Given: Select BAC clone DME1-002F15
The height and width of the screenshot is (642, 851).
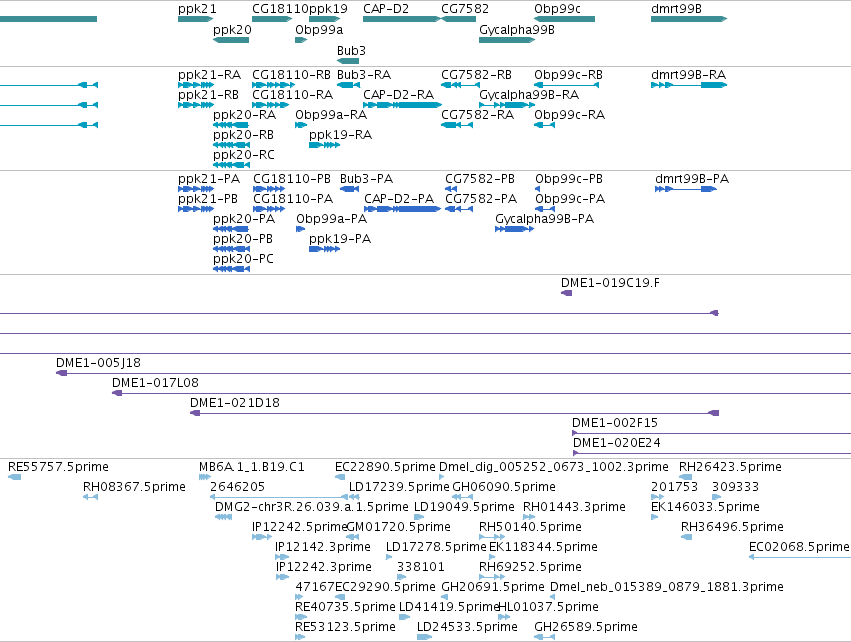Looking at the screenshot, I should pyautogui.click(x=712, y=433).
